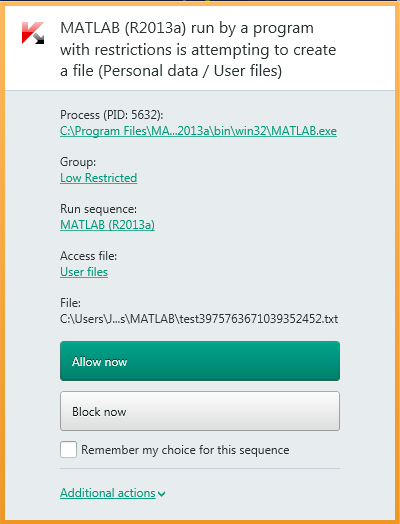
Task: Open the User files access link
Action: click(x=84, y=272)
